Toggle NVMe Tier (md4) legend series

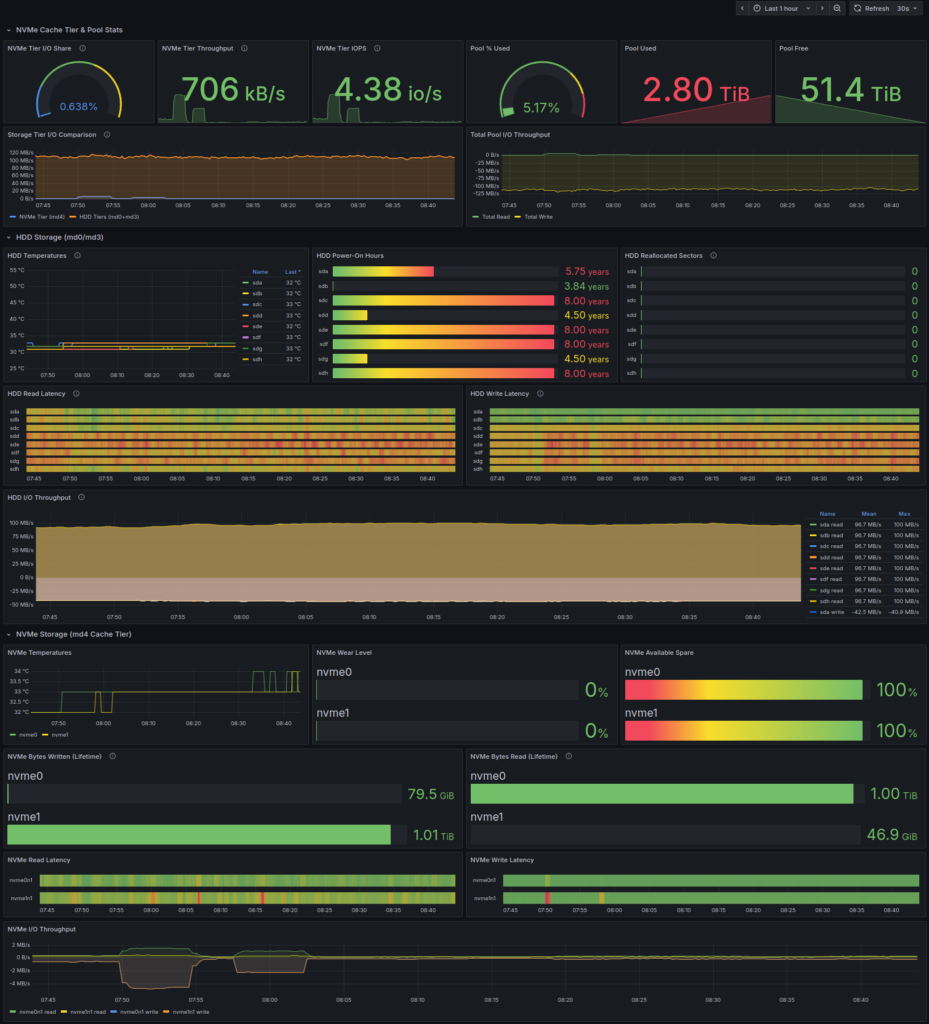click(x=36, y=216)
